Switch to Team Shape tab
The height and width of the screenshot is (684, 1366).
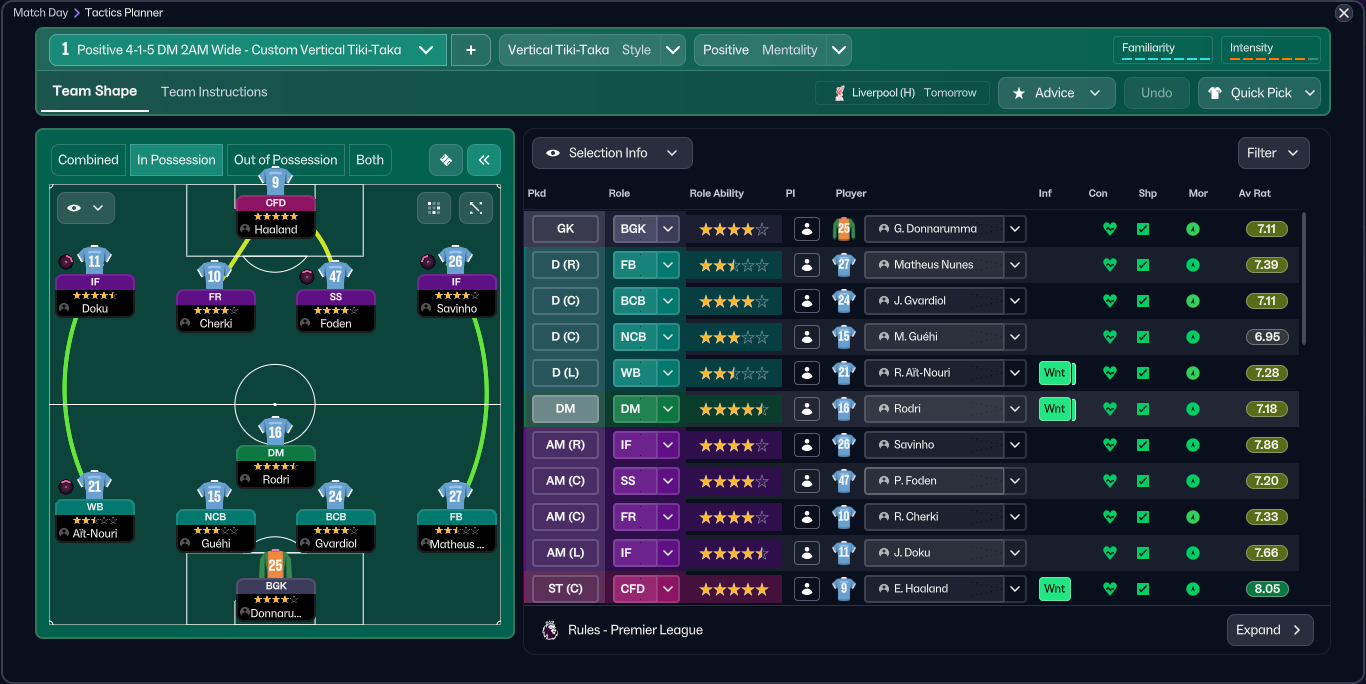pyautogui.click(x=95, y=91)
